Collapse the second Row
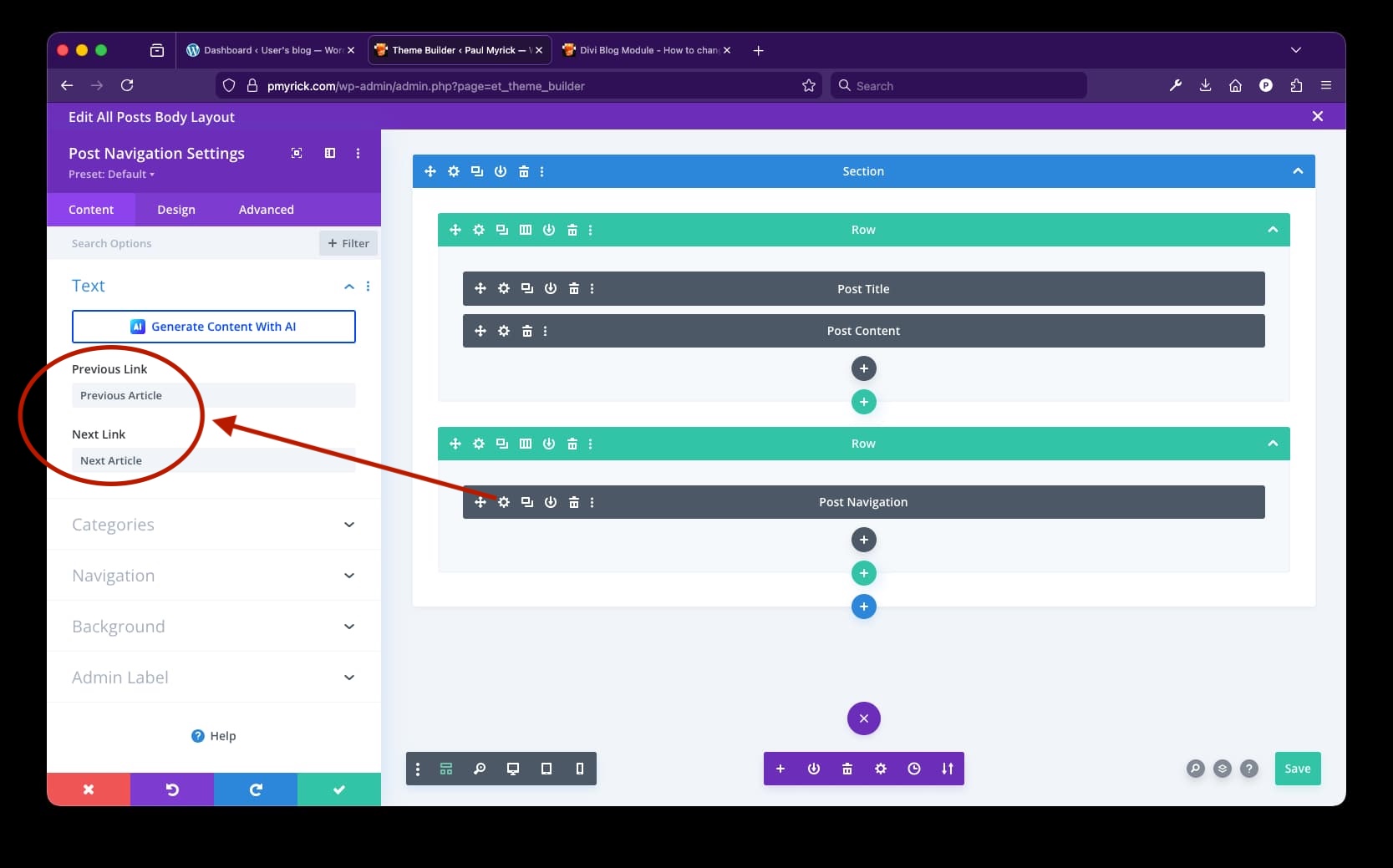 1273,444
